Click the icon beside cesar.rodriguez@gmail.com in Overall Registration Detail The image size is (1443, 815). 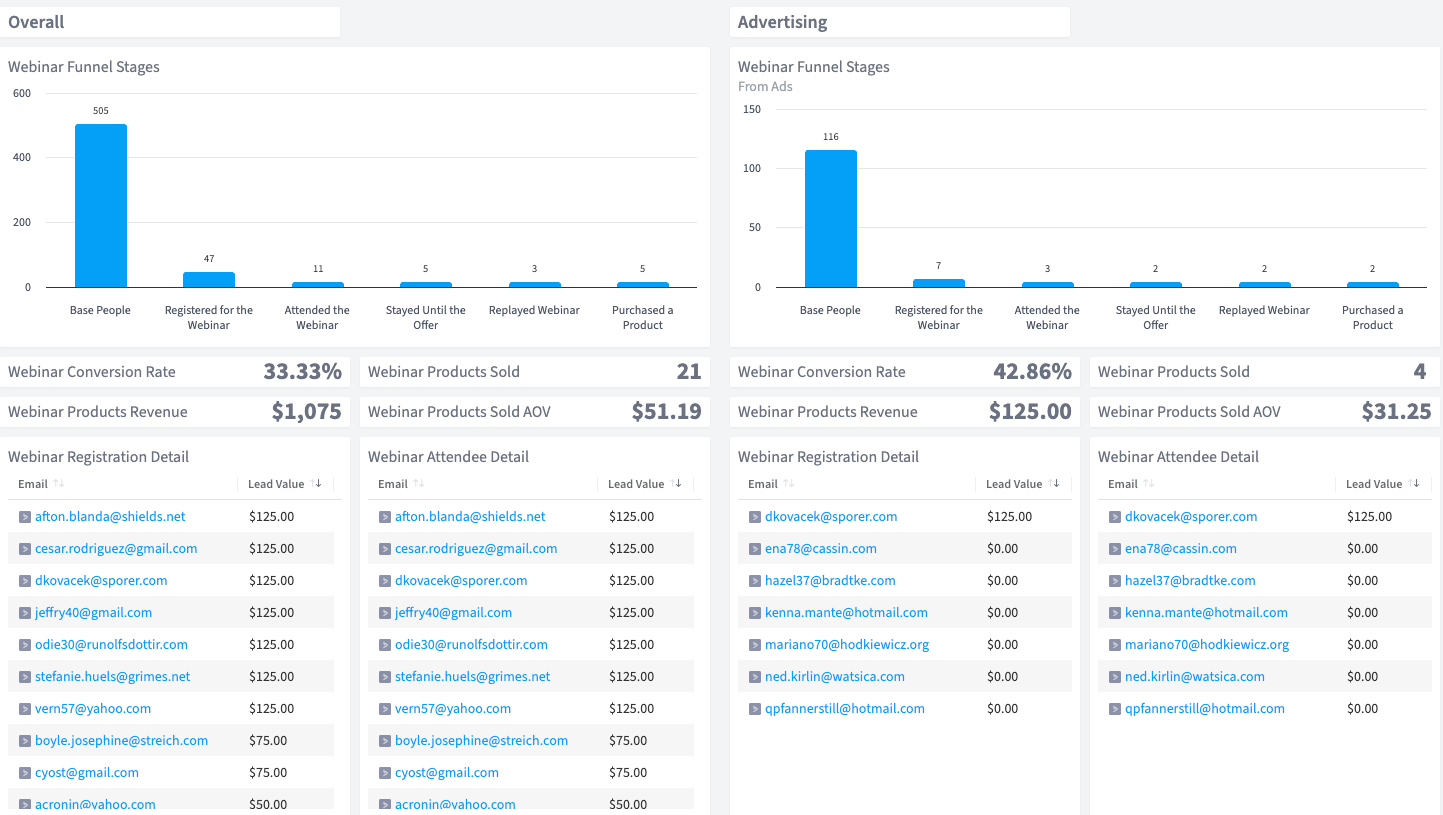[x=25, y=549]
